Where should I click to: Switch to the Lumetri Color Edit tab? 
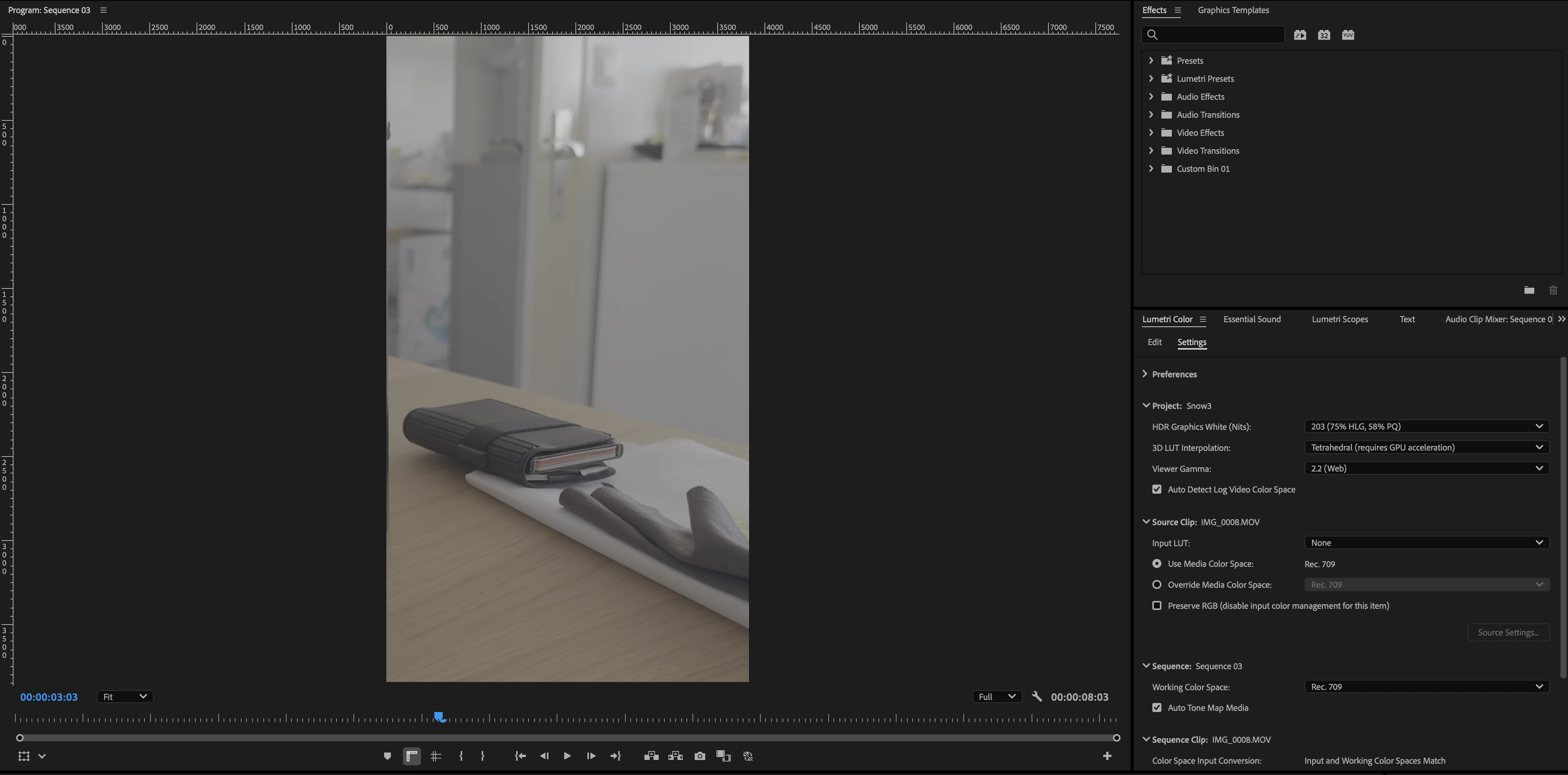click(x=1154, y=342)
